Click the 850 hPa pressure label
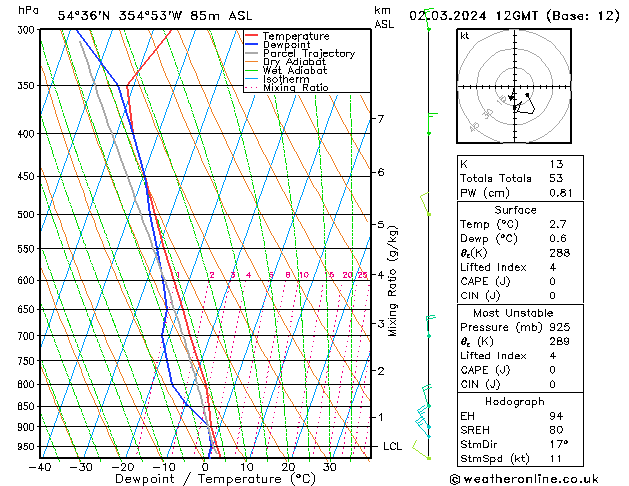 (x=26, y=407)
